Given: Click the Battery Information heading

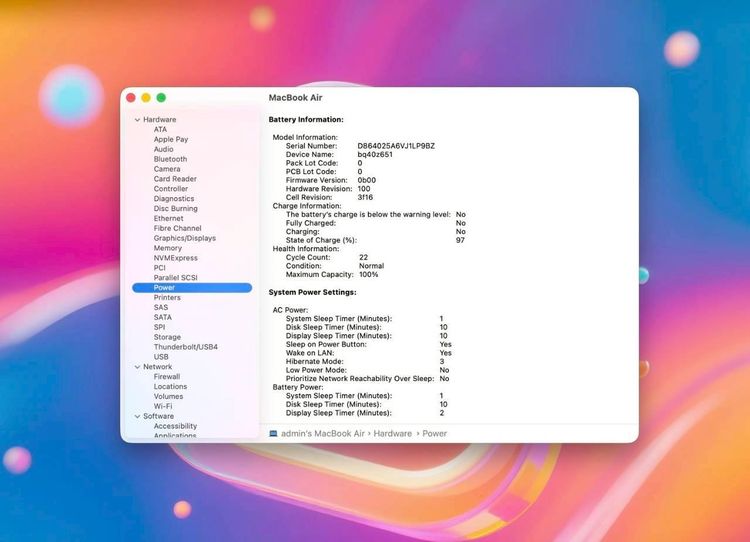Looking at the screenshot, I should click(306, 120).
